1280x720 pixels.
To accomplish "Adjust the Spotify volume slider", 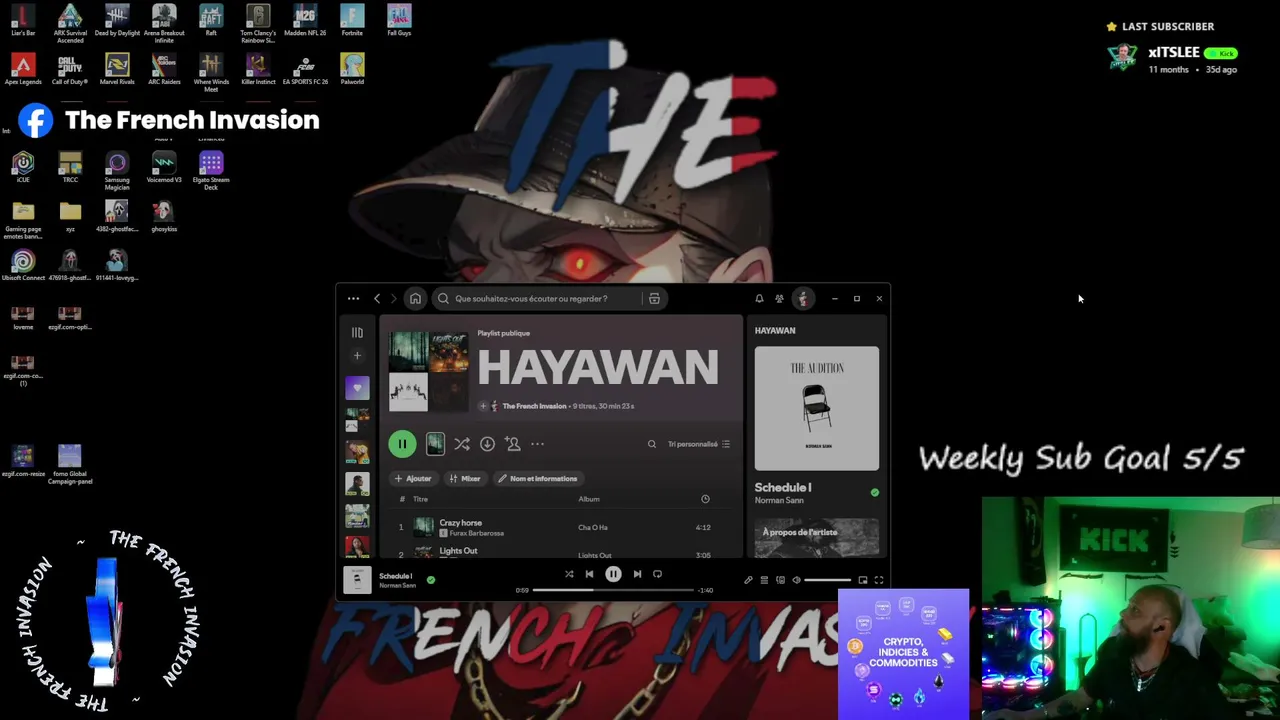I will coord(828,580).
